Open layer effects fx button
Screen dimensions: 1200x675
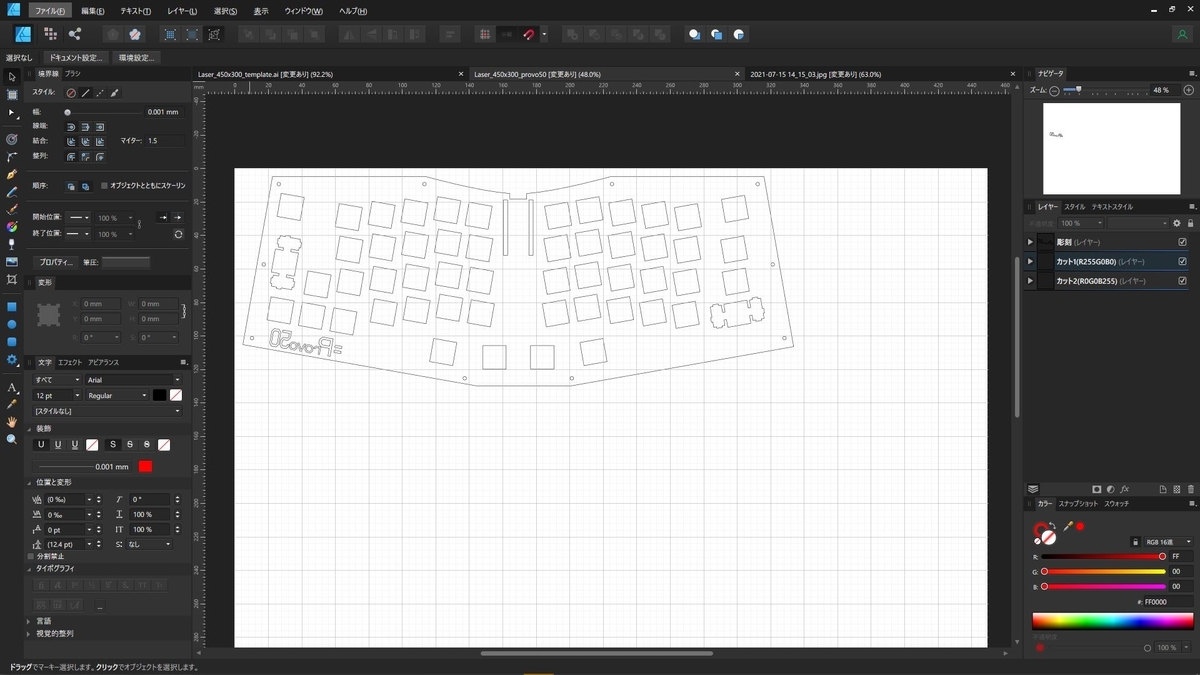pyautogui.click(x=1124, y=489)
